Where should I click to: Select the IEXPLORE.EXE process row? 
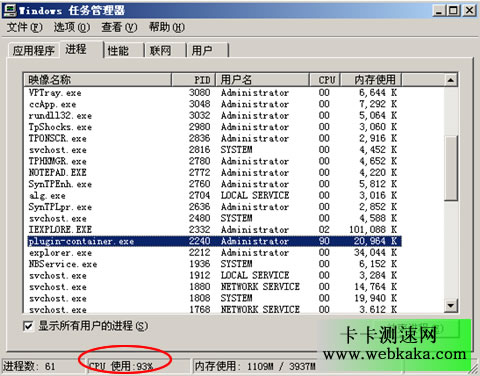(214, 230)
